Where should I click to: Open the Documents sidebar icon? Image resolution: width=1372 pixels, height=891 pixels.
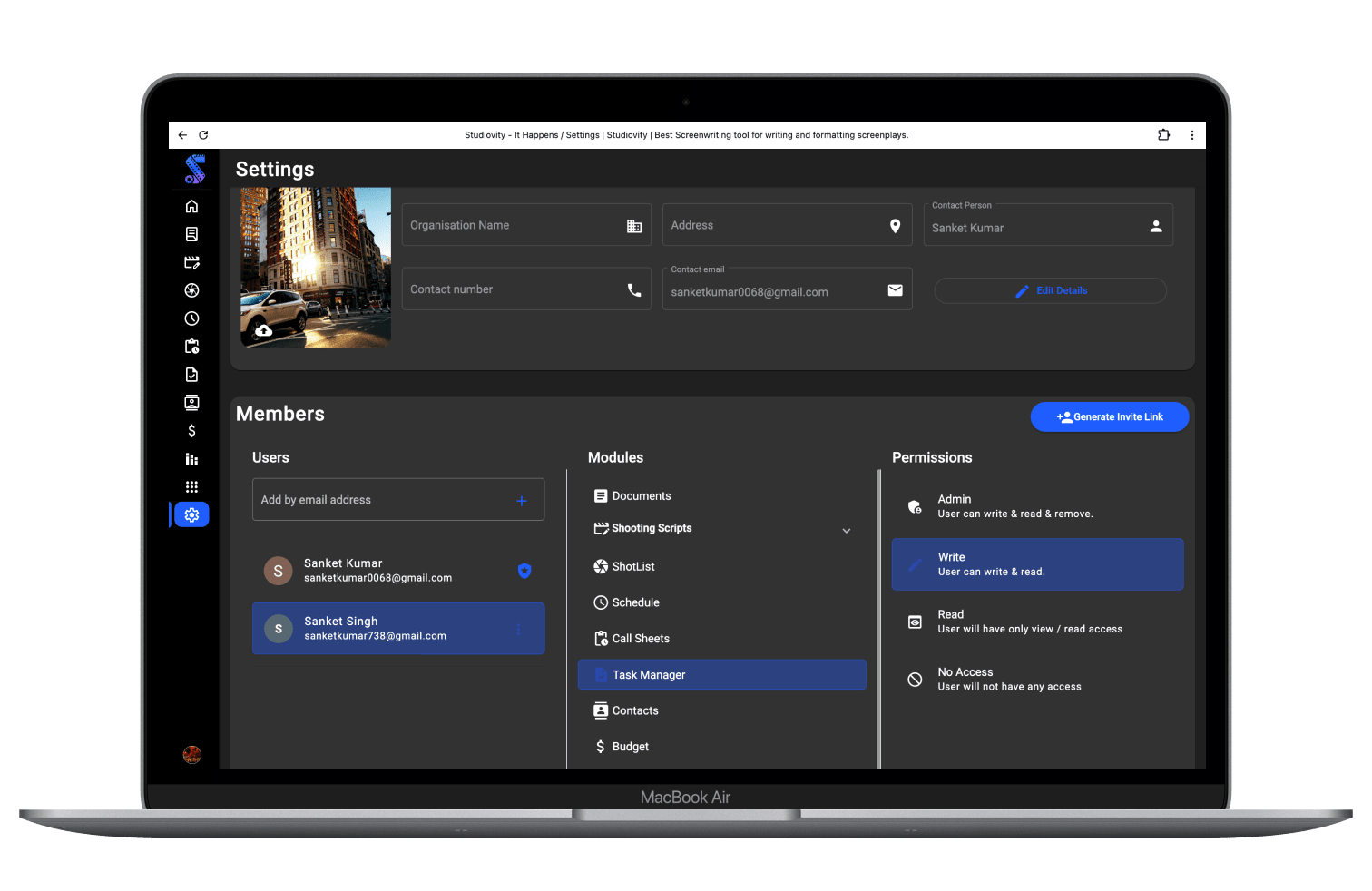191,234
